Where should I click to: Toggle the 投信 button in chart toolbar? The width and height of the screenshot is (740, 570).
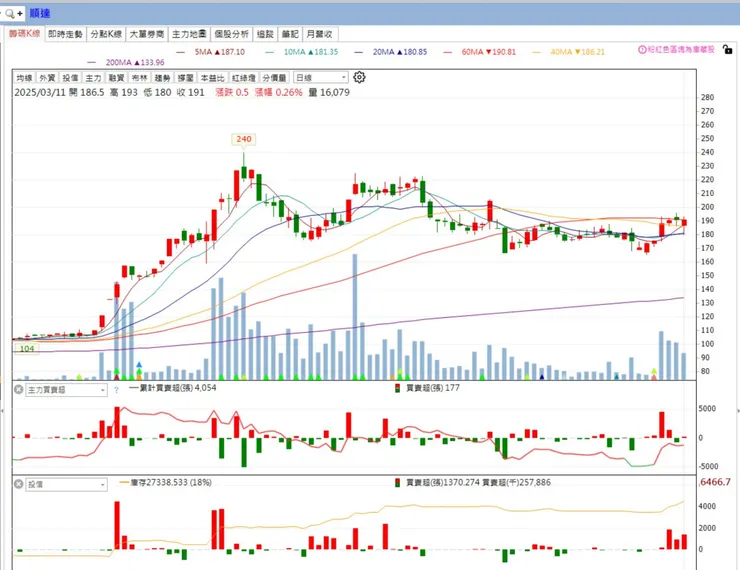pos(70,78)
